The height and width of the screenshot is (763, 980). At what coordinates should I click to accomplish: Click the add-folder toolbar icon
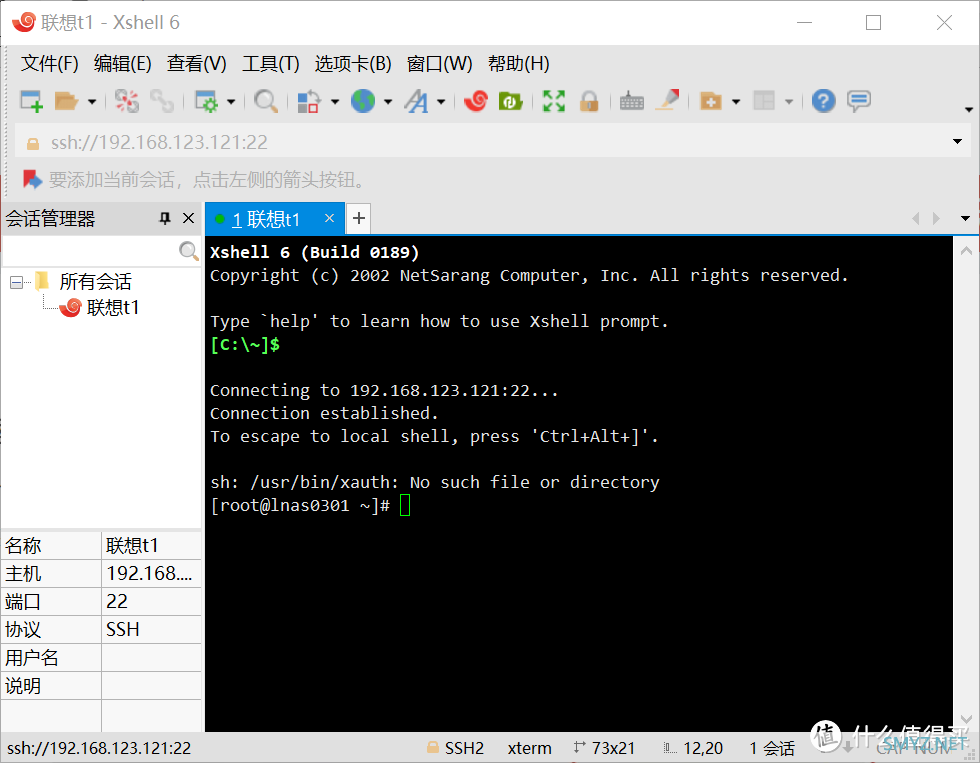click(x=711, y=101)
